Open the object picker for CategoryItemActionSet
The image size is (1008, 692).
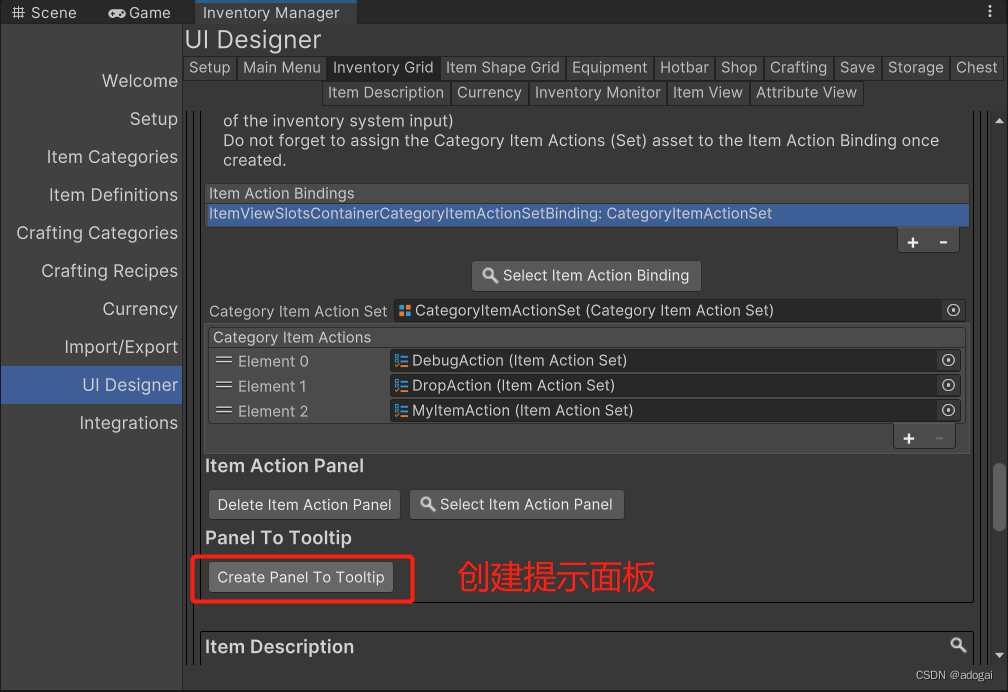952,310
